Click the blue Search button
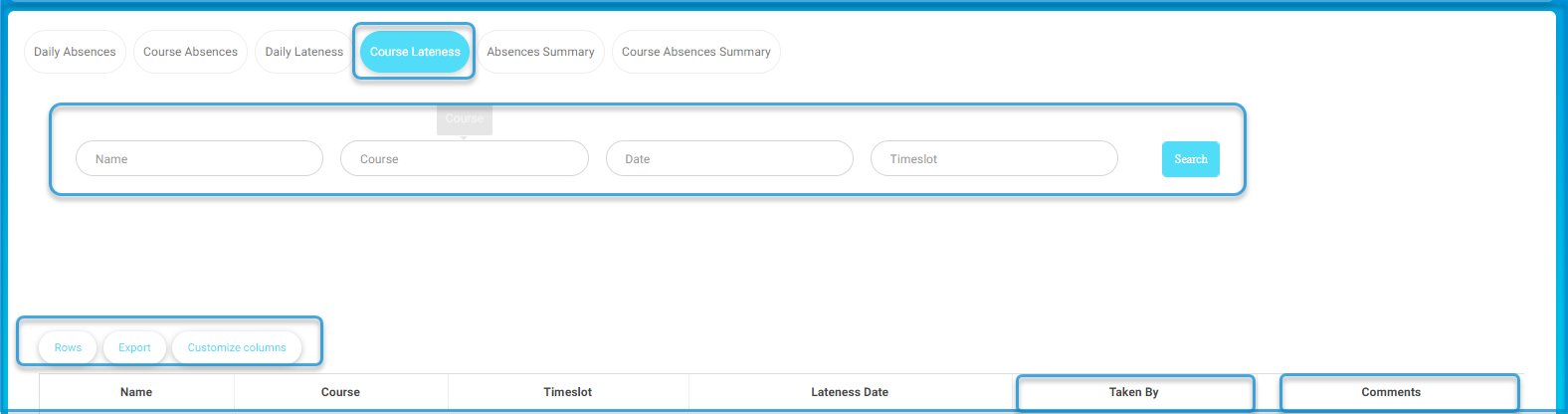 (x=1190, y=159)
